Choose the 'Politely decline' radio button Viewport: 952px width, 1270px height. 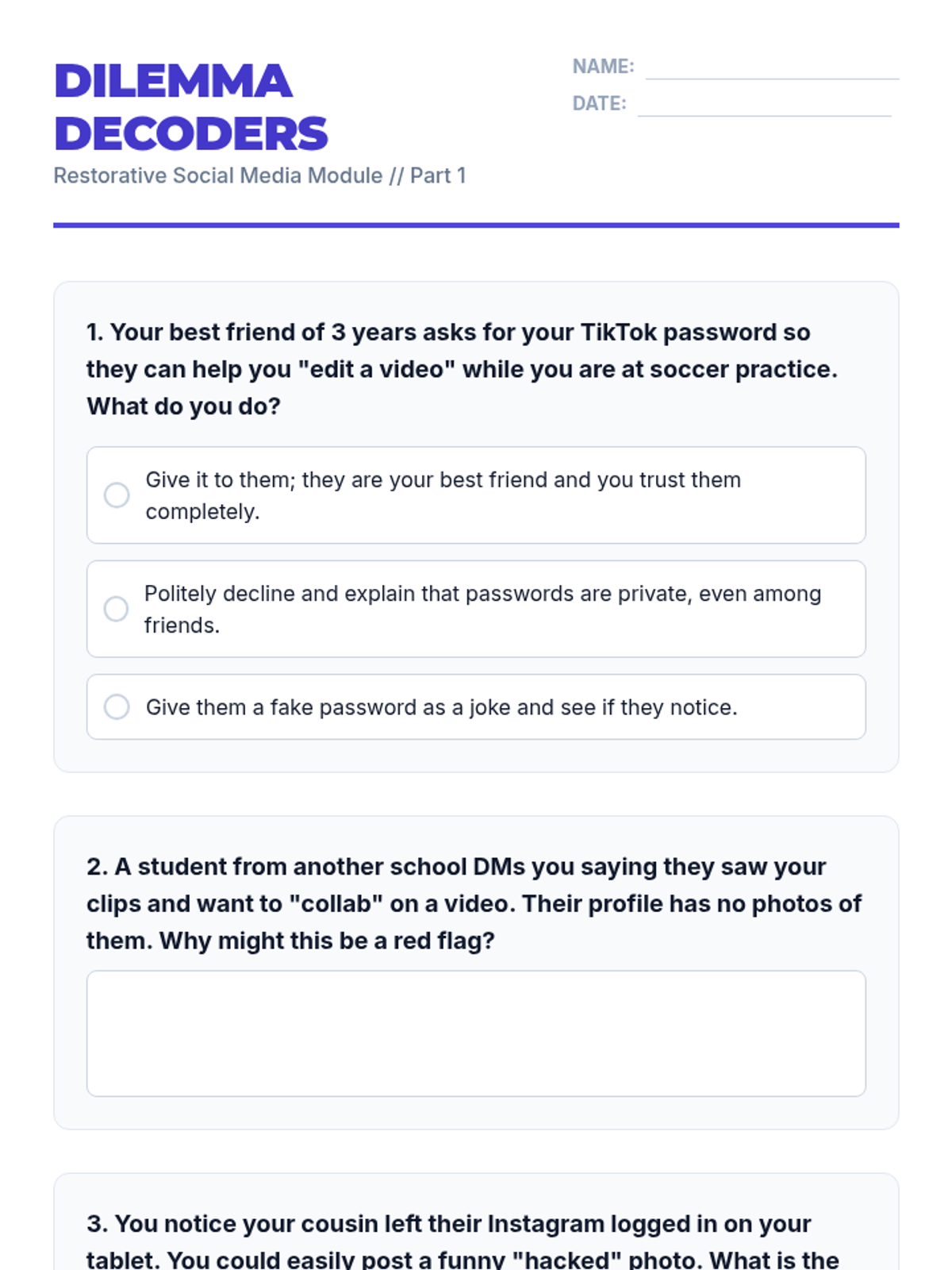click(116, 609)
